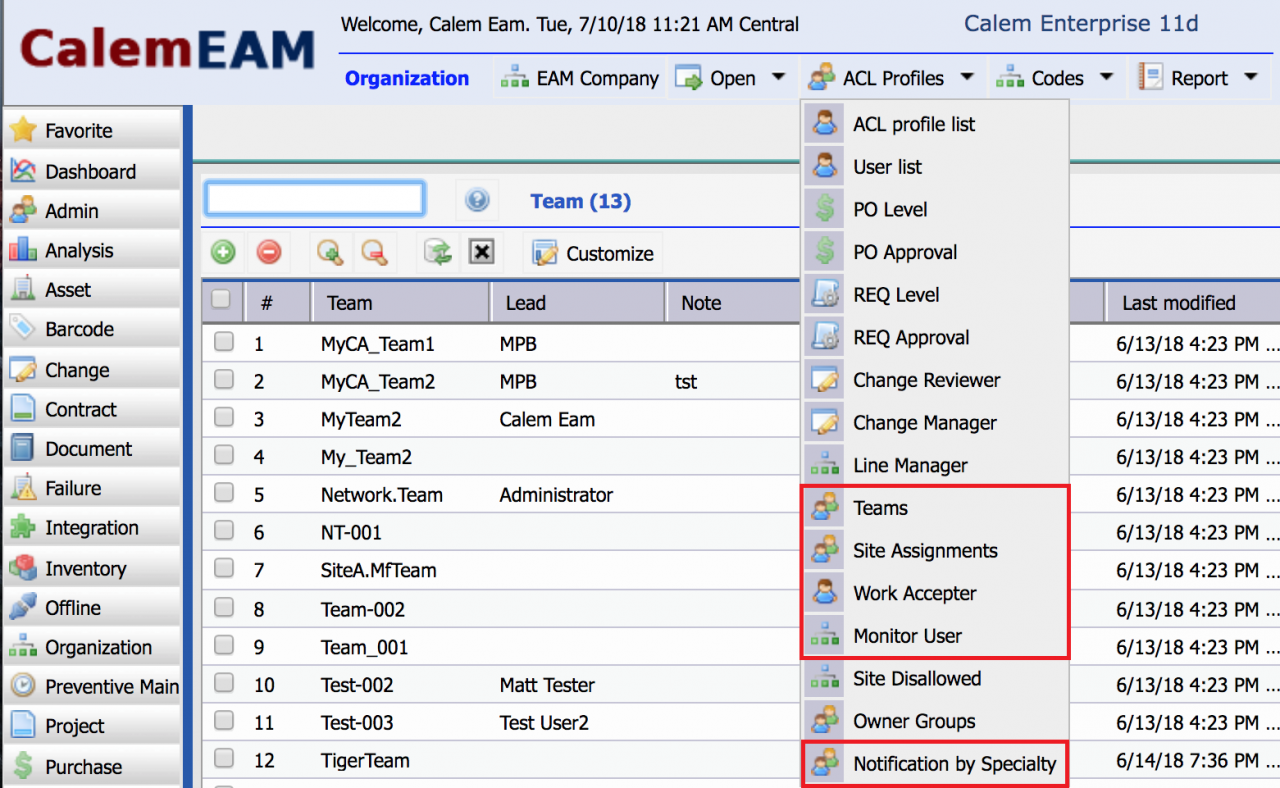1280x788 pixels.
Task: Check the box for MyCA_Team1 row
Action: tap(224, 343)
